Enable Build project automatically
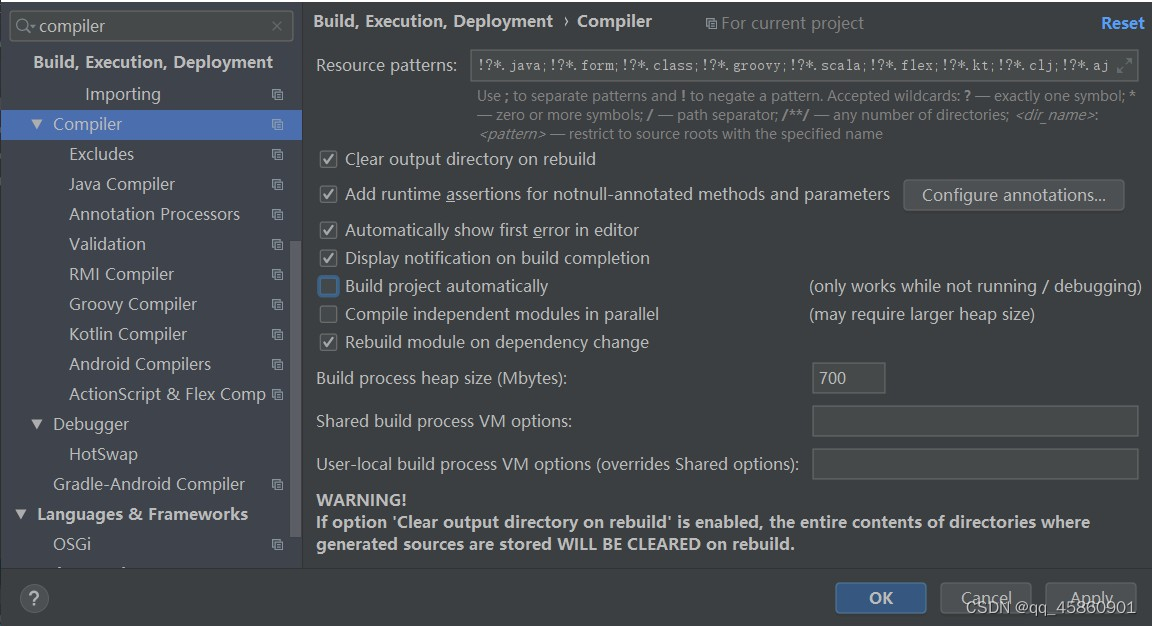This screenshot has height=626, width=1152. tap(328, 286)
